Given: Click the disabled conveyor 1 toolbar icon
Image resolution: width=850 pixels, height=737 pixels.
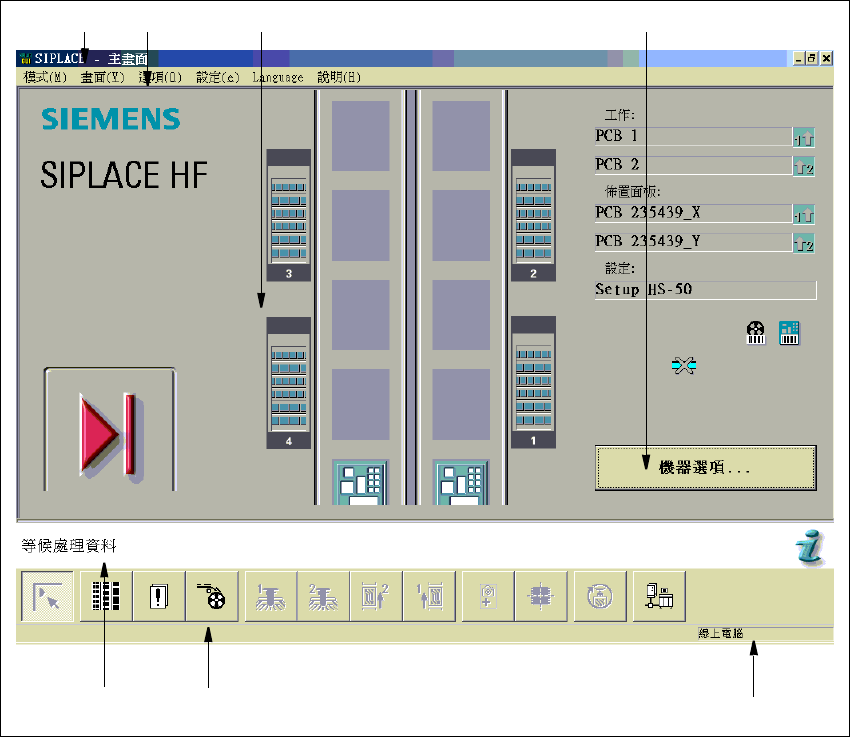Looking at the screenshot, I should click(271, 596).
